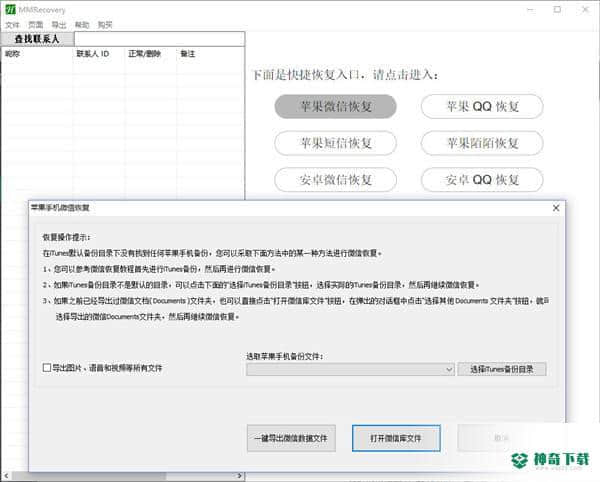
Task: Click the 打开微信库文件 button
Action: (396, 438)
